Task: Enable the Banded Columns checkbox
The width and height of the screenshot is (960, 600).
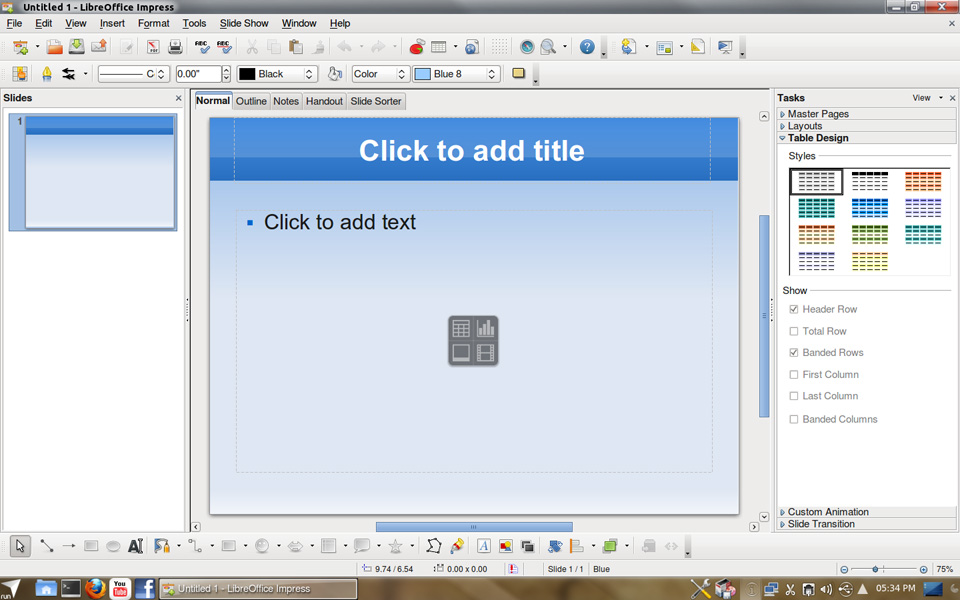Action: [x=794, y=419]
